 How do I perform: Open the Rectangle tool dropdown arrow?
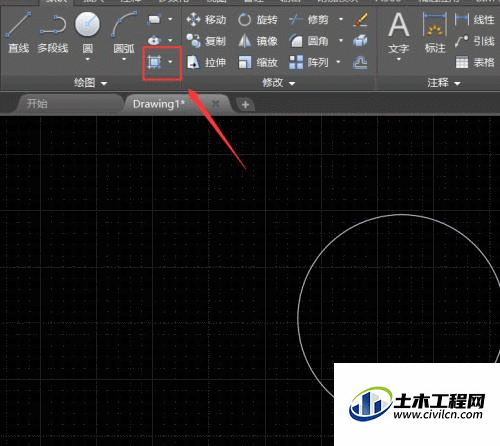pos(170,19)
